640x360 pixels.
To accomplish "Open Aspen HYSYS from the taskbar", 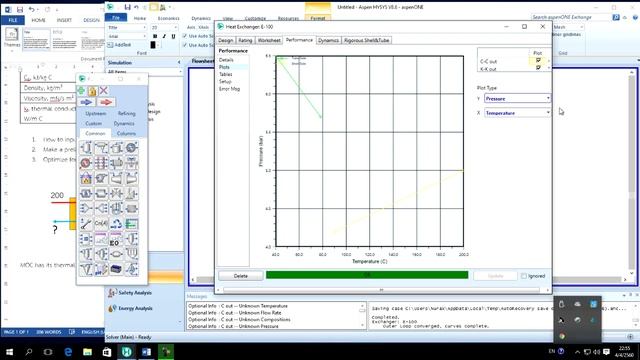I will pos(127,351).
